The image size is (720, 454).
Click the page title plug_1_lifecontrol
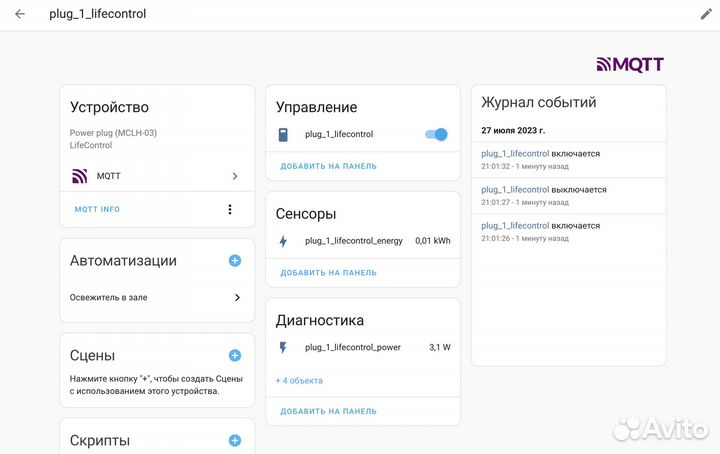click(x=98, y=14)
